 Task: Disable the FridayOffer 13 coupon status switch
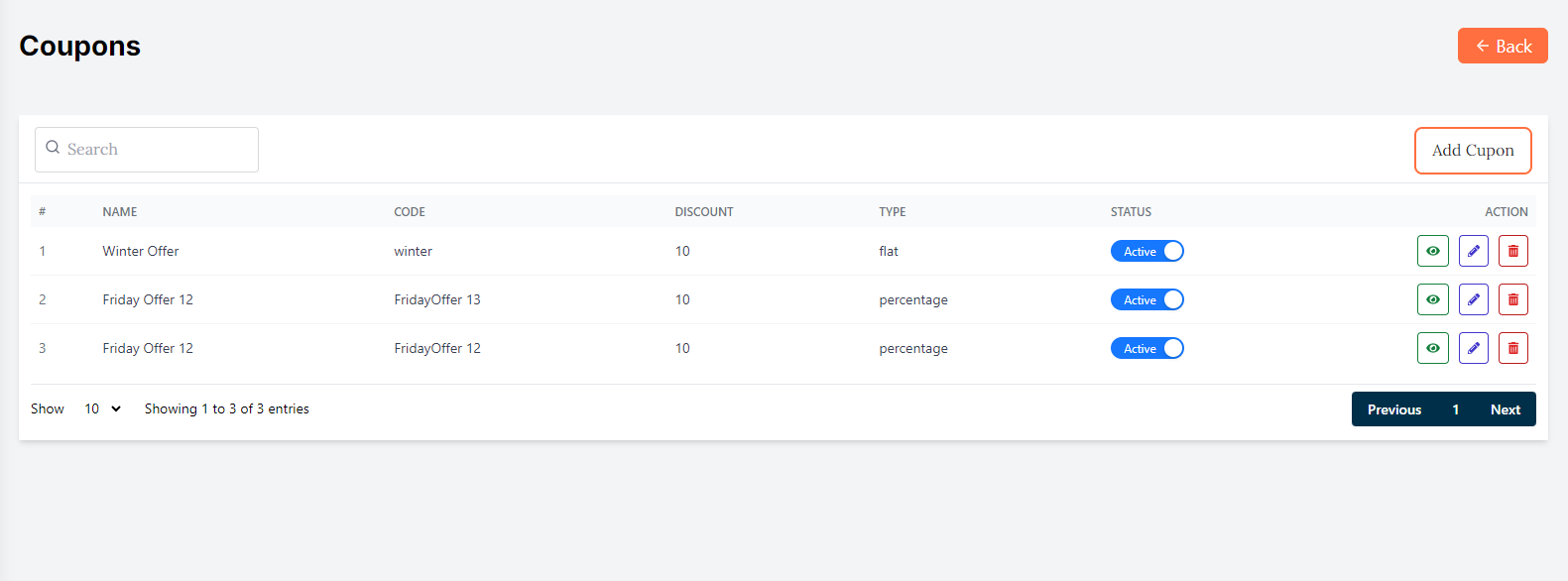[x=1146, y=299]
